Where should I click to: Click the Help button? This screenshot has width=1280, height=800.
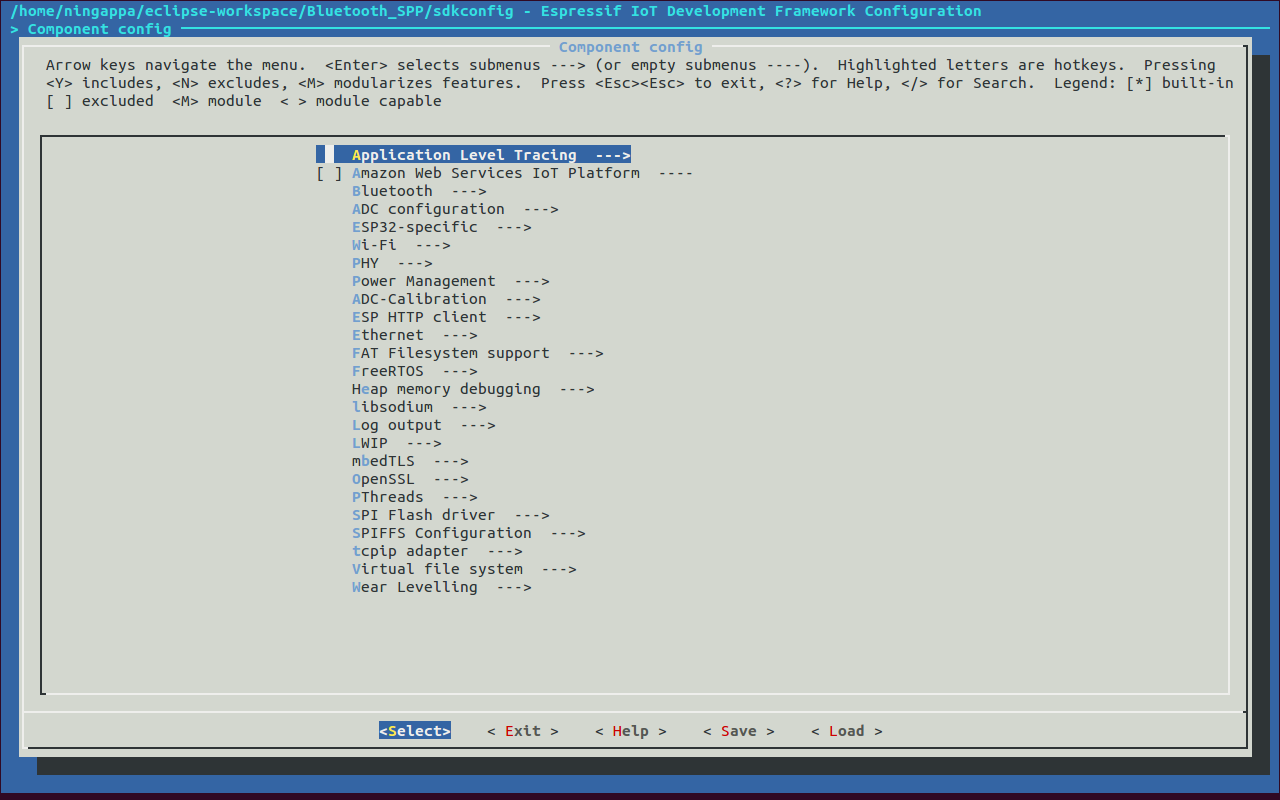pos(631,731)
